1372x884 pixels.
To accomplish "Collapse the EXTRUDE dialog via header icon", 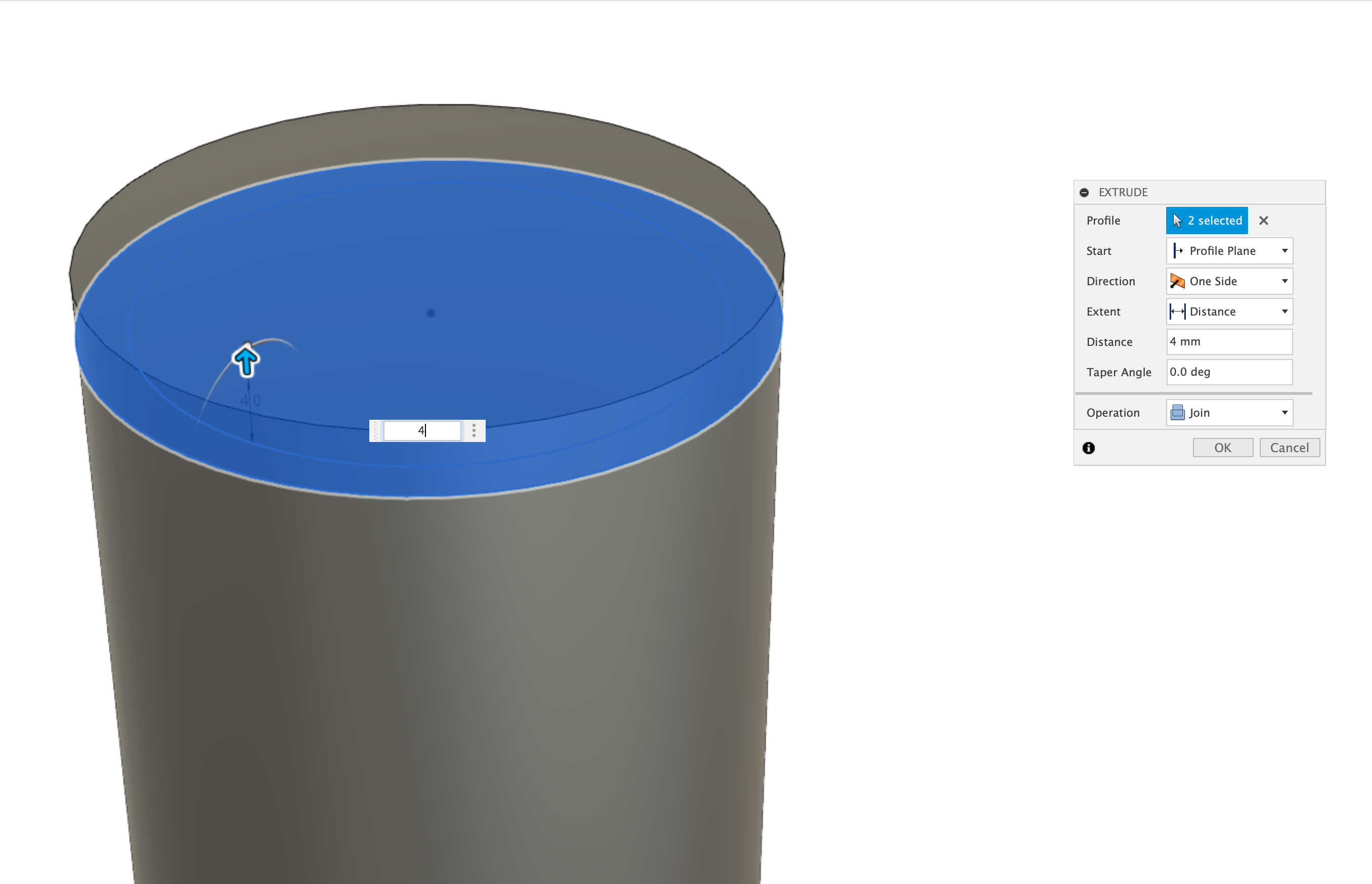I will point(1085,192).
